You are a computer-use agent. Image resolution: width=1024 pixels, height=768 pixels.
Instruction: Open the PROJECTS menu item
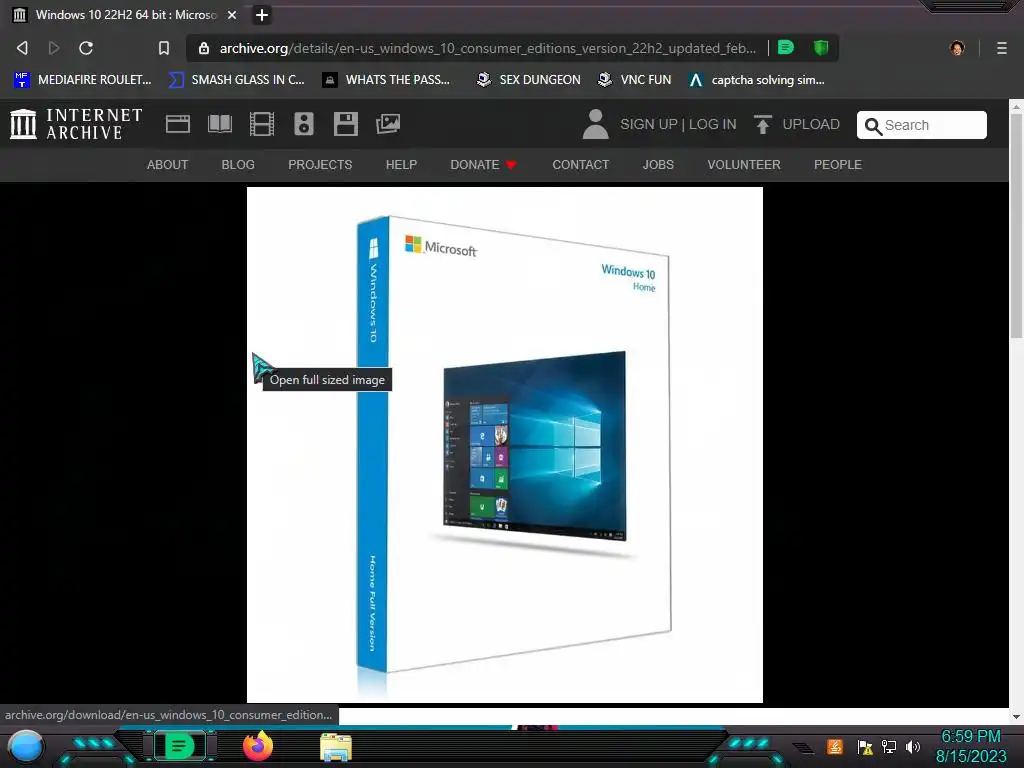[x=320, y=165]
